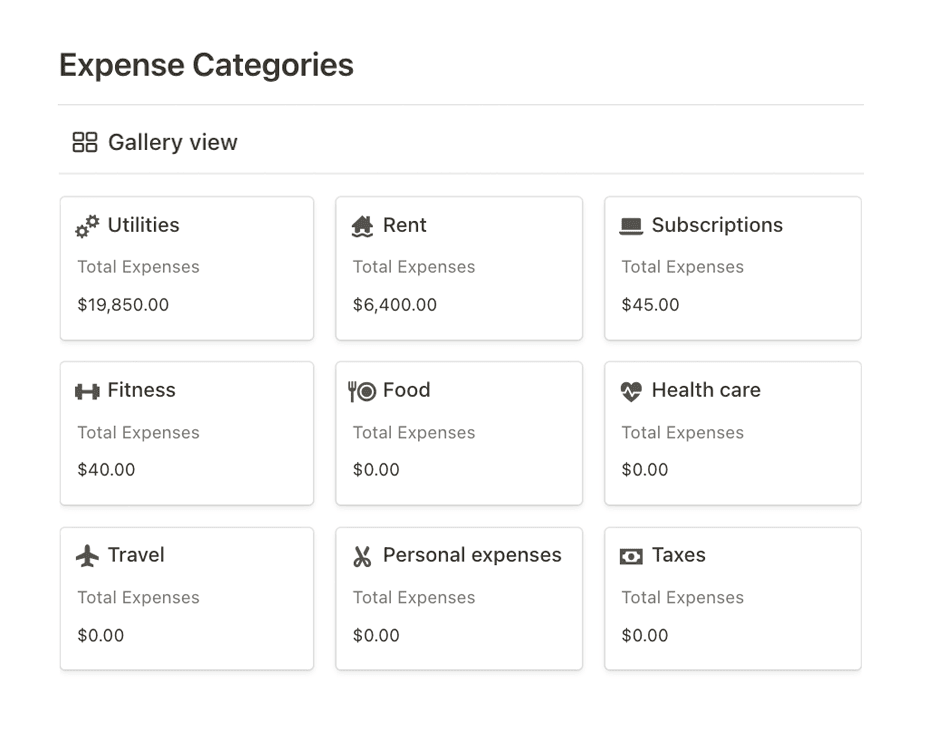Select the scissors icon on Personal expenses

[x=362, y=555]
